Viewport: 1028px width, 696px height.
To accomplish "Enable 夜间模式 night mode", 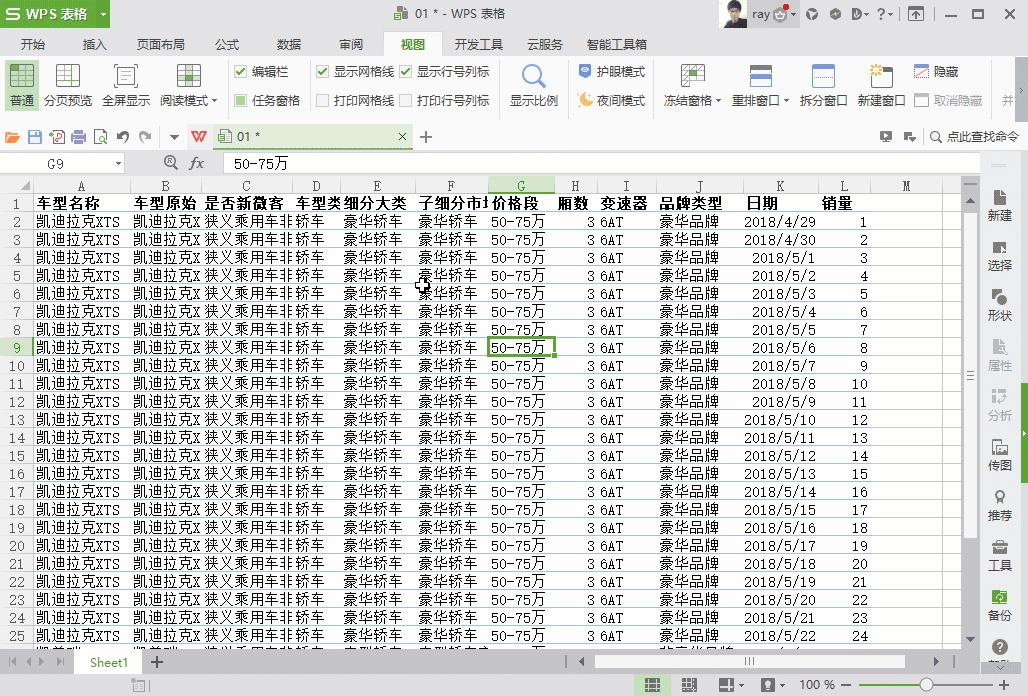I will [612, 100].
